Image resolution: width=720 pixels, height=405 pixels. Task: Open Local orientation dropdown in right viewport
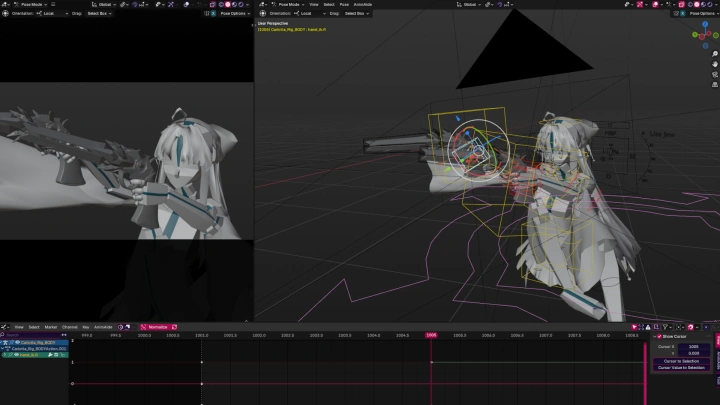point(309,13)
